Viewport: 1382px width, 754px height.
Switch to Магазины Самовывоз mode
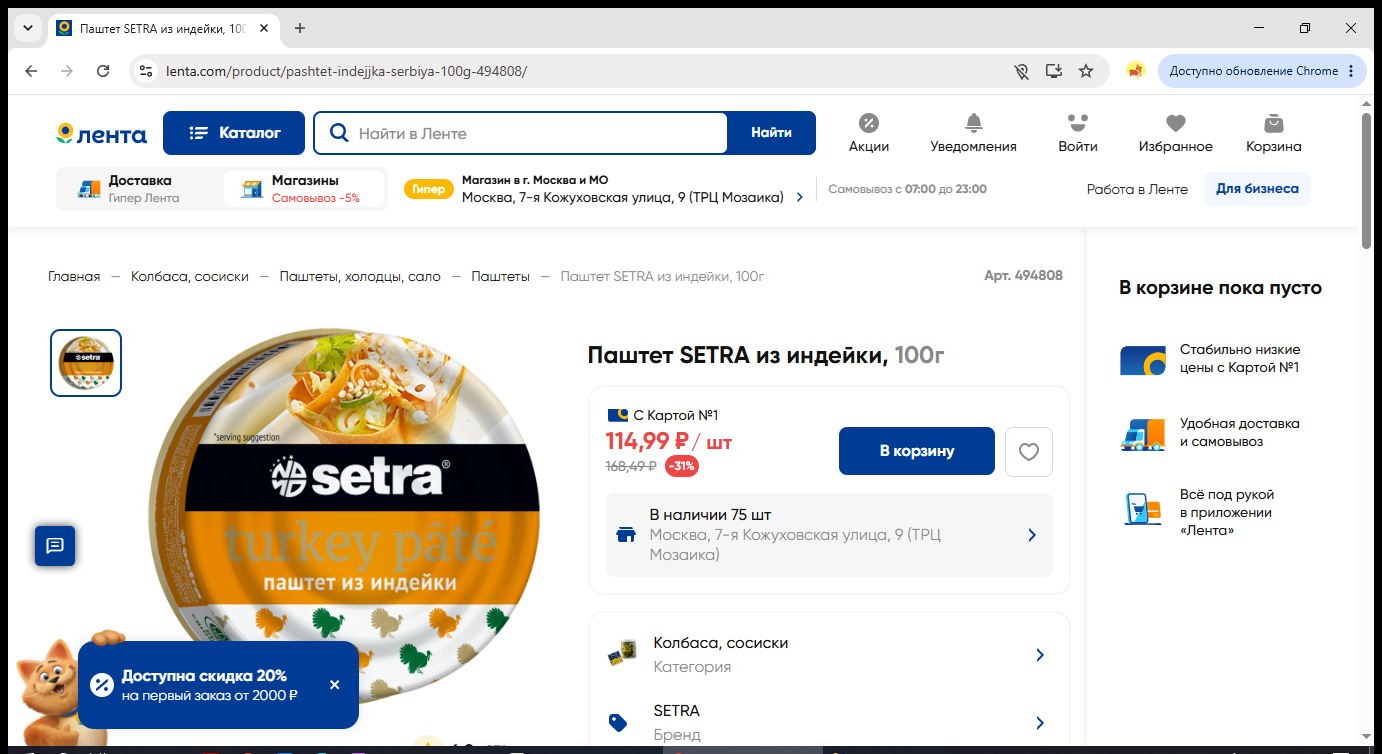pos(304,189)
